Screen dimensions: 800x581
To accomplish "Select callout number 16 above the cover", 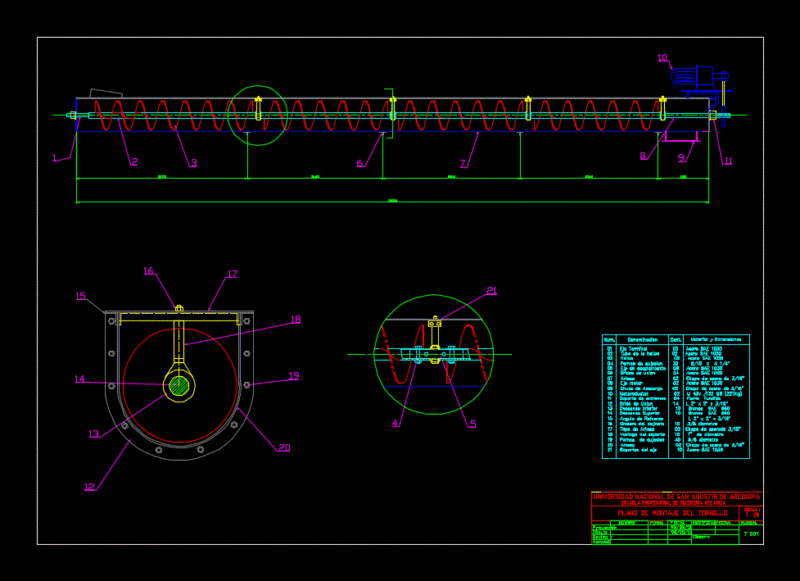I will coord(148,271).
